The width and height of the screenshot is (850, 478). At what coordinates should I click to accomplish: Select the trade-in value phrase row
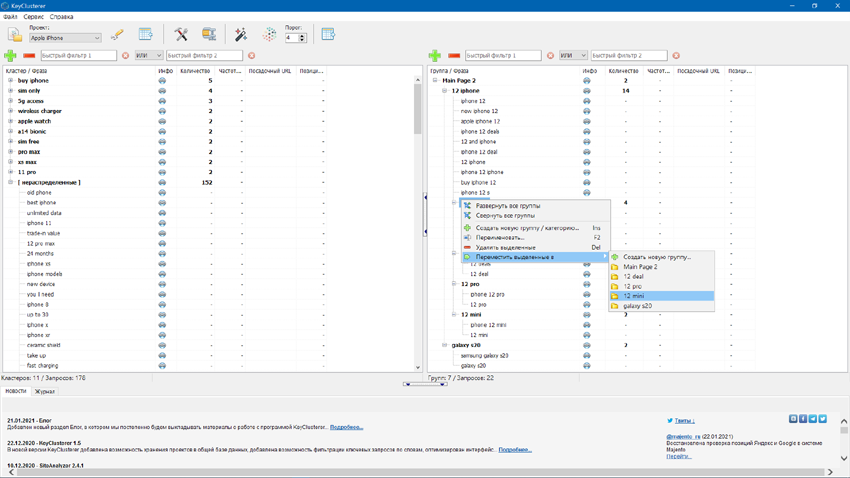pos(43,233)
